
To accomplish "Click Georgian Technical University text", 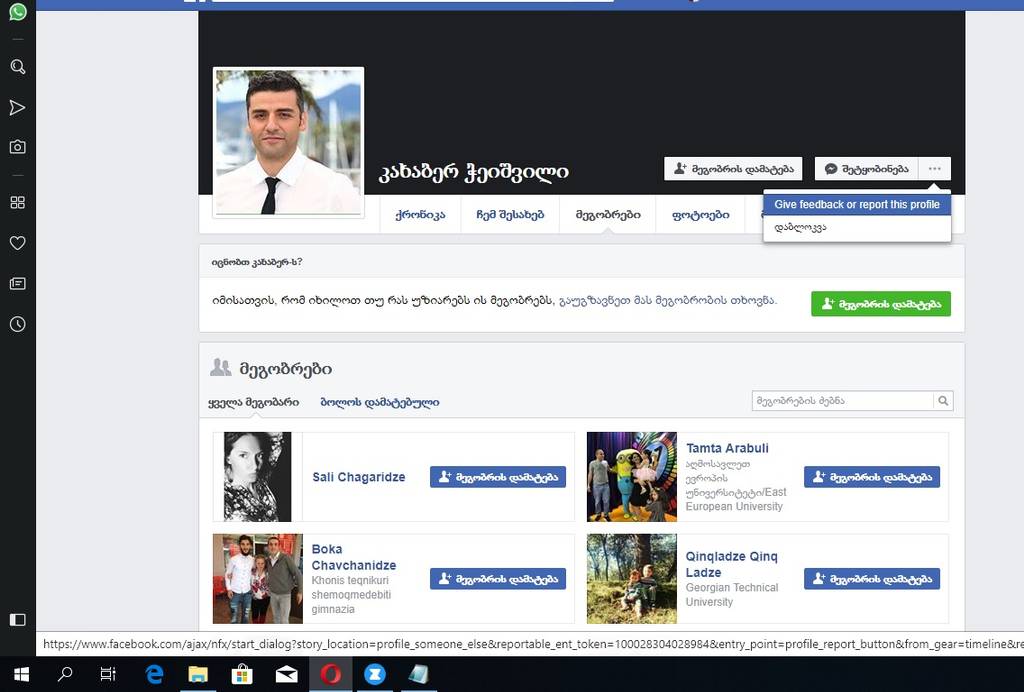I will pyautogui.click(x=731, y=594).
